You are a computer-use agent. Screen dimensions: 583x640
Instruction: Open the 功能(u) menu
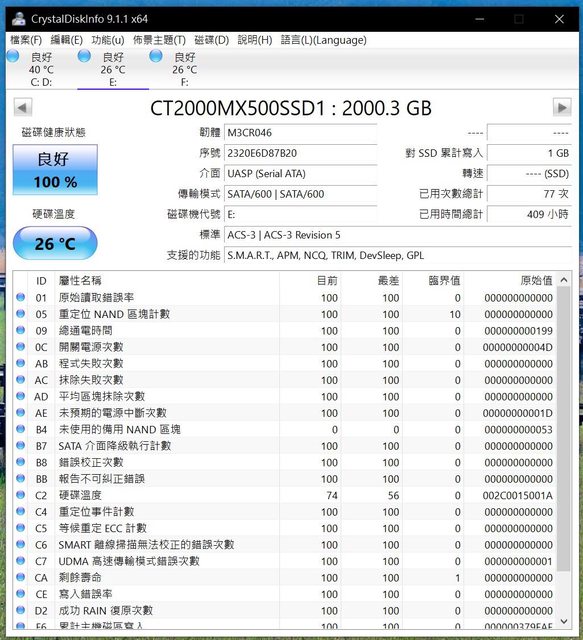108,40
